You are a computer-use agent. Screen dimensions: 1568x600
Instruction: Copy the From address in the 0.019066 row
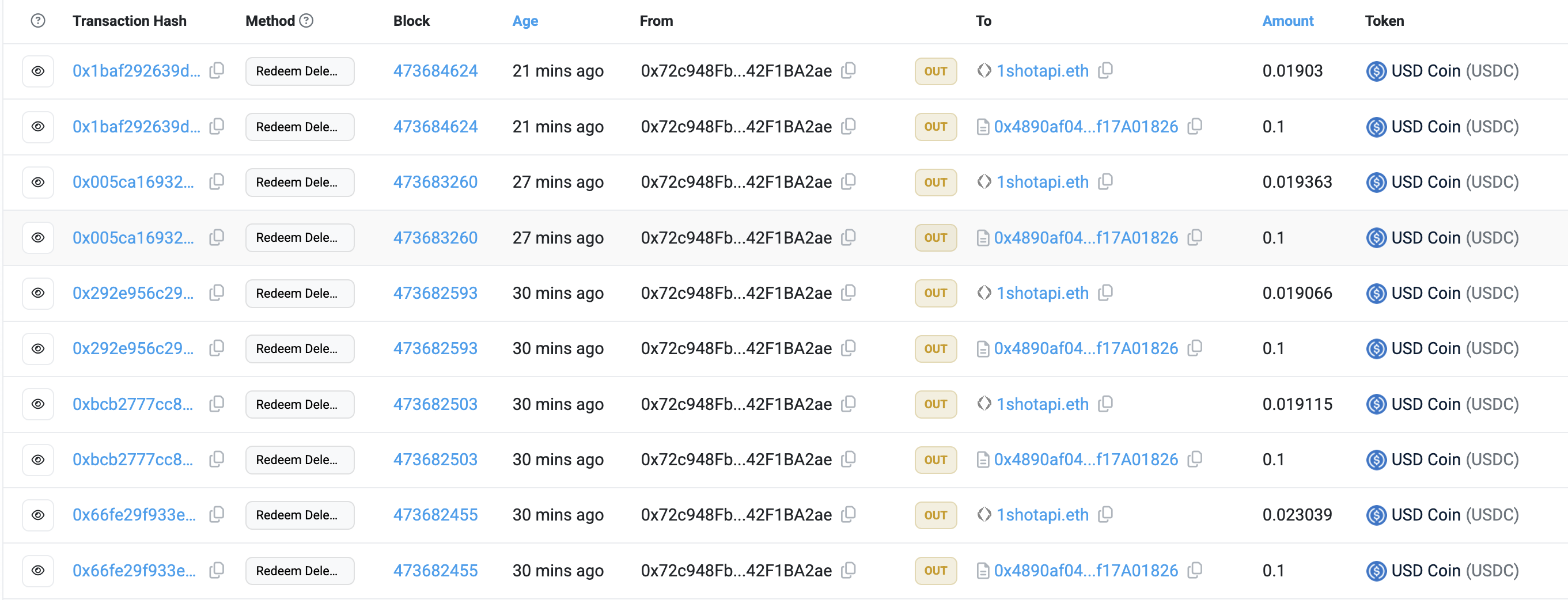pyautogui.click(x=849, y=293)
